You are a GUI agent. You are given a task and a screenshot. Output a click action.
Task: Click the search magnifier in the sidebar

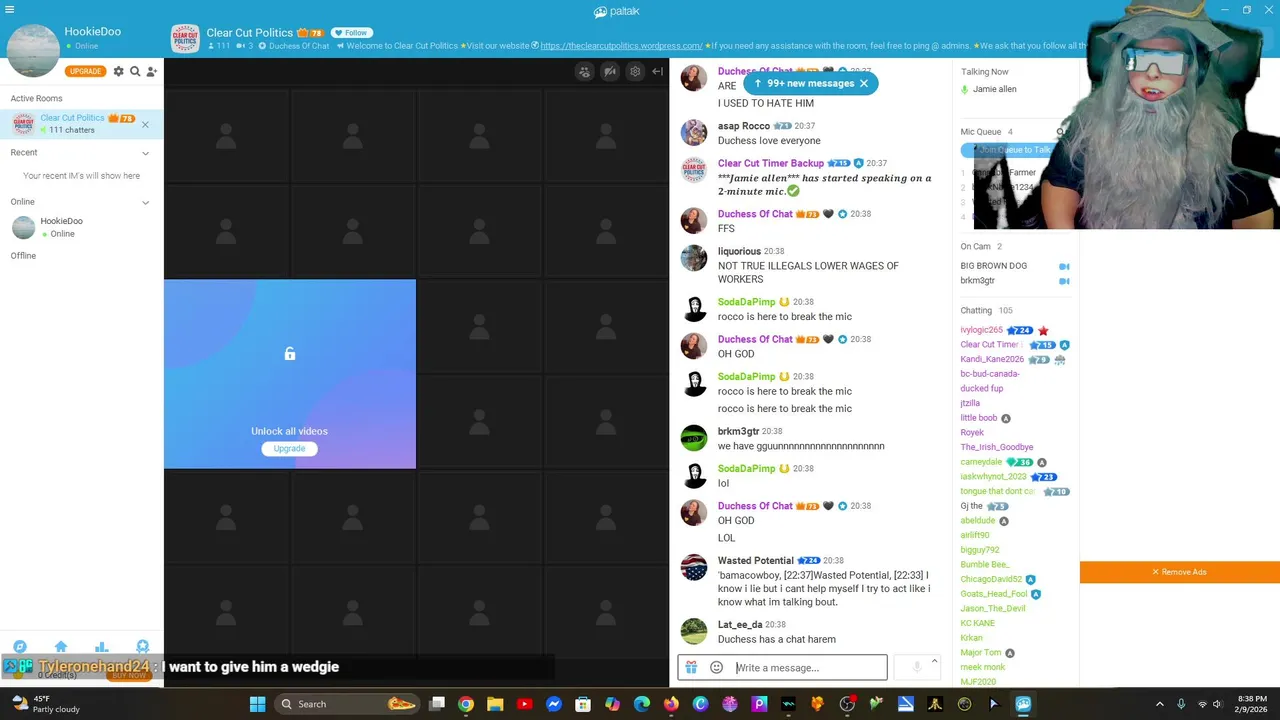click(x=135, y=71)
